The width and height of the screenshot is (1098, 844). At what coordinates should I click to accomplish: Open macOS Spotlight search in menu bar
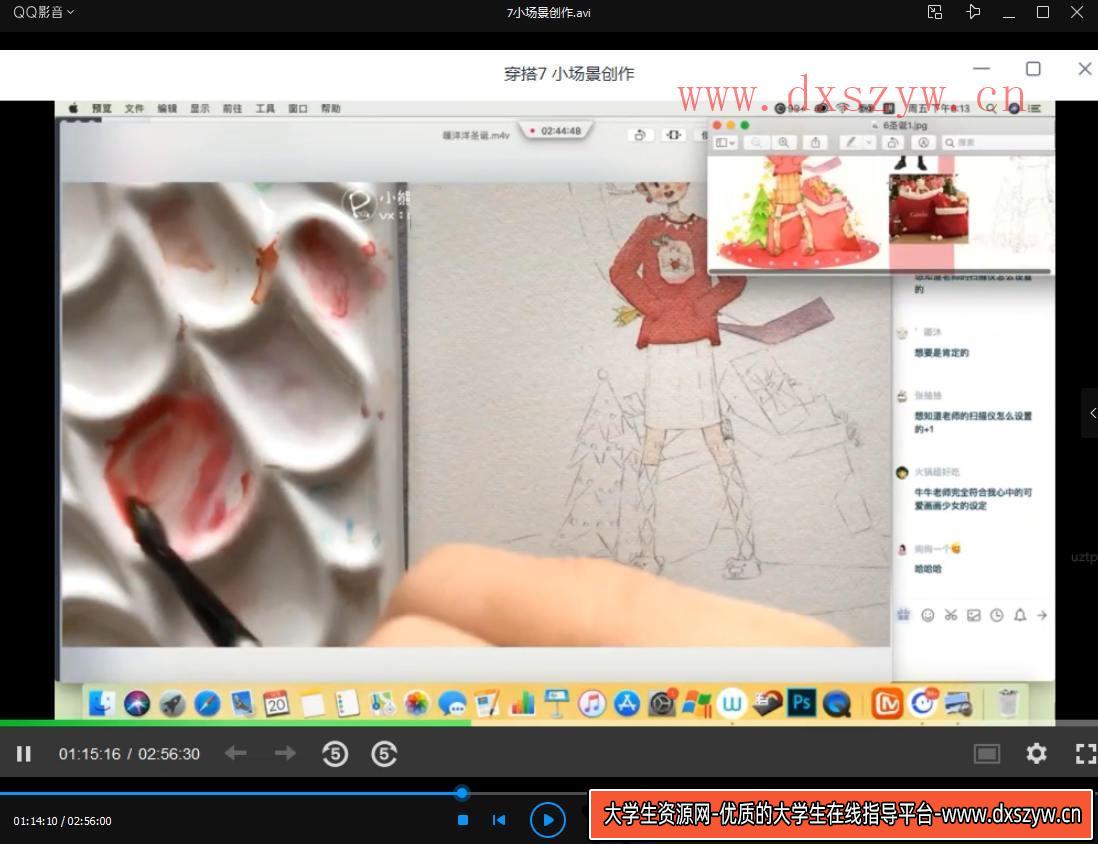[x=991, y=108]
